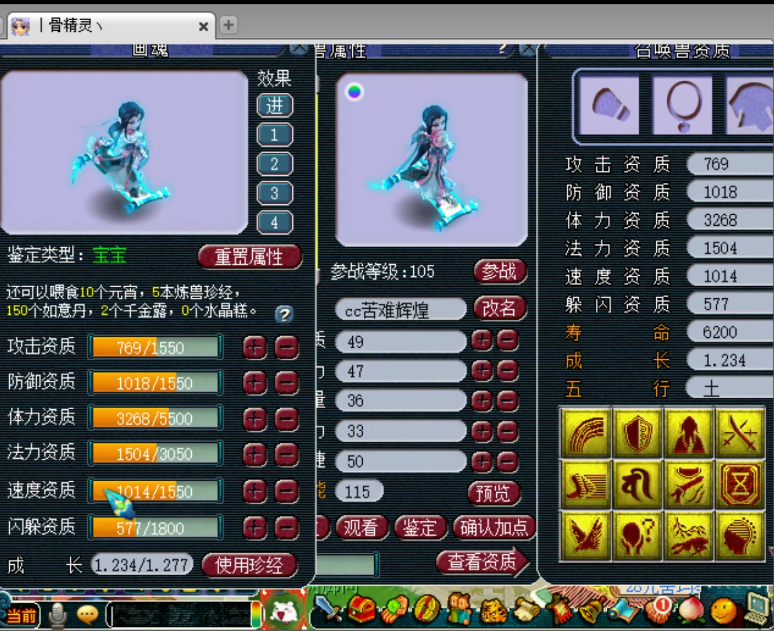Click the computer system icon
This screenshot has height=631, width=774.
tap(757, 608)
